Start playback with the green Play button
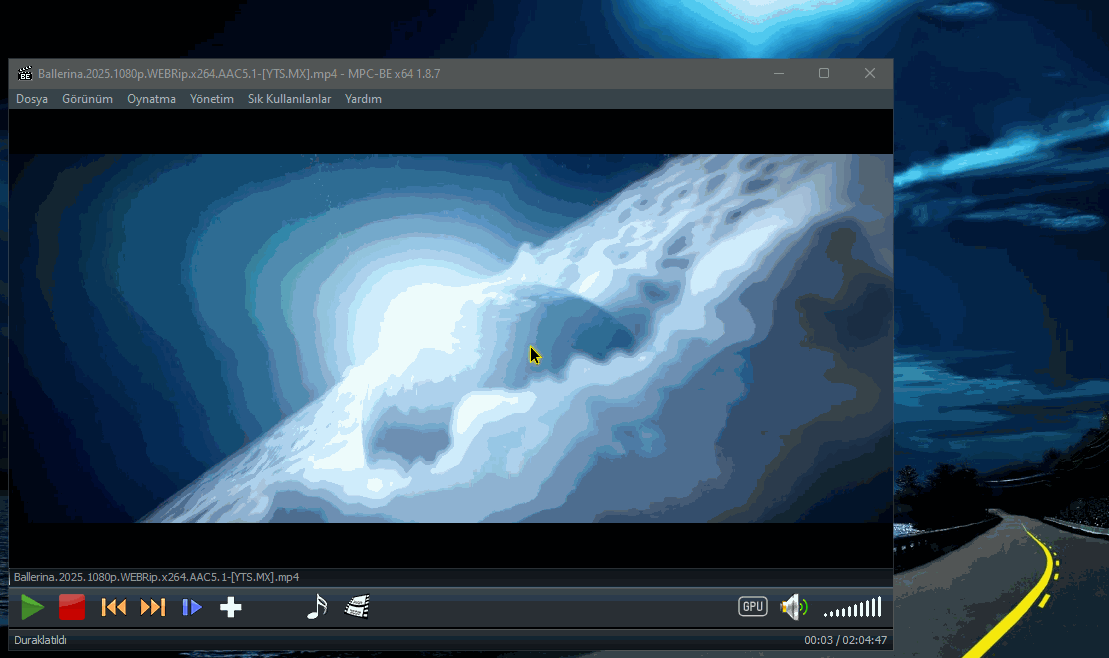This screenshot has height=658, width=1109. [x=33, y=607]
